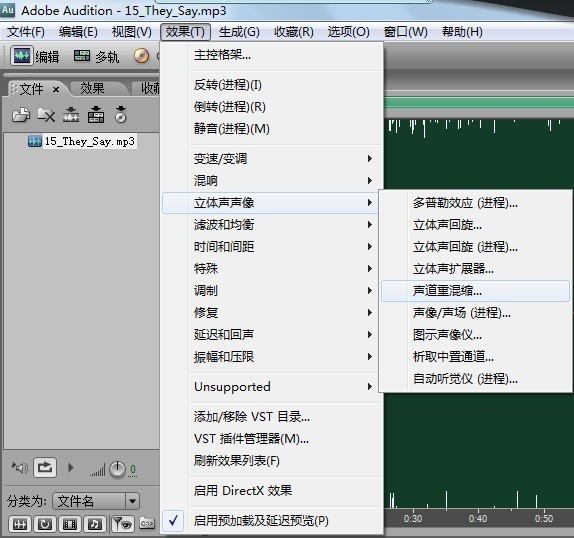Toggle show video files filter button
Viewport: 574px width, 538px height.
(70, 524)
